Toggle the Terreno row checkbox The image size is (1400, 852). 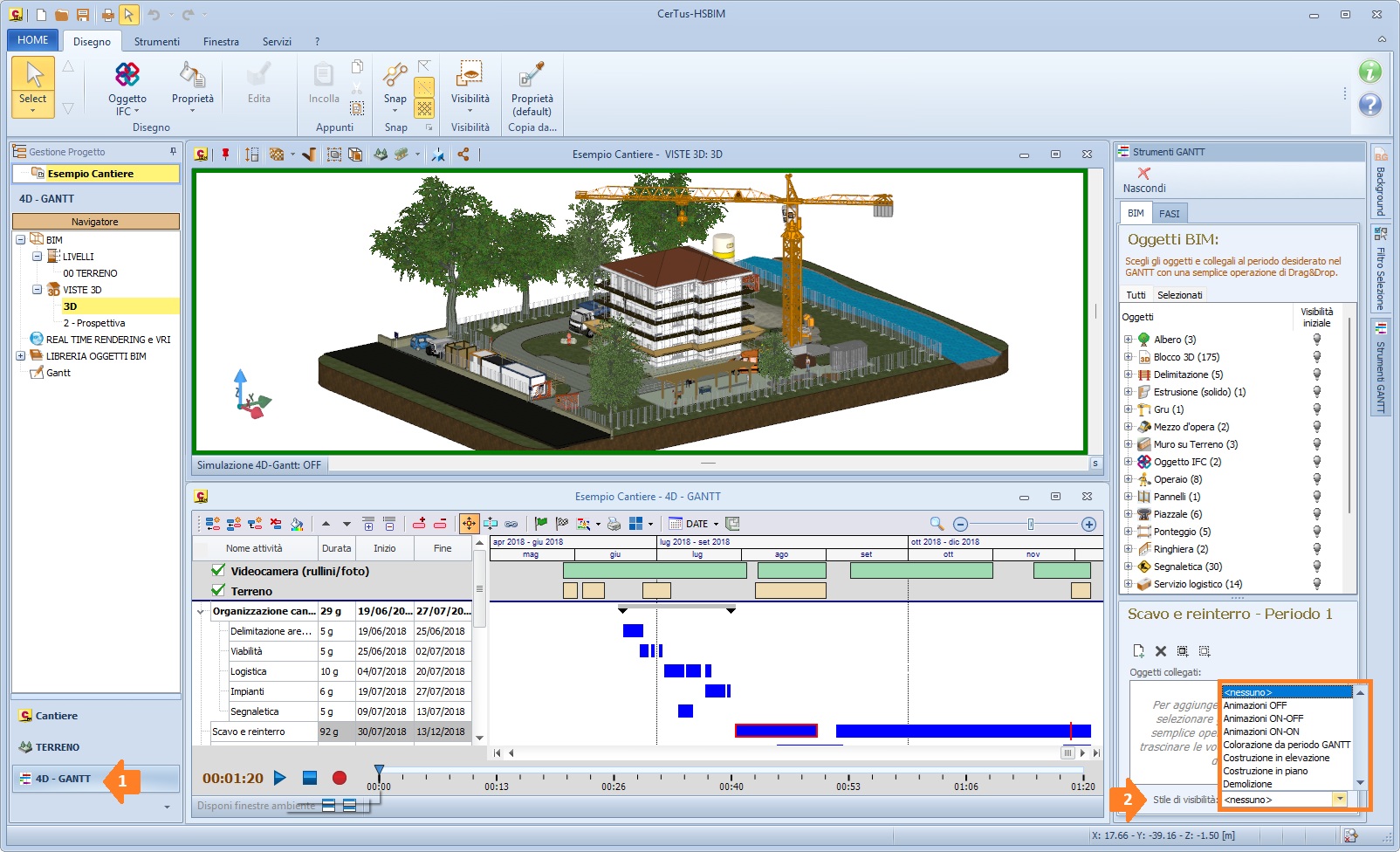pyautogui.click(x=218, y=591)
